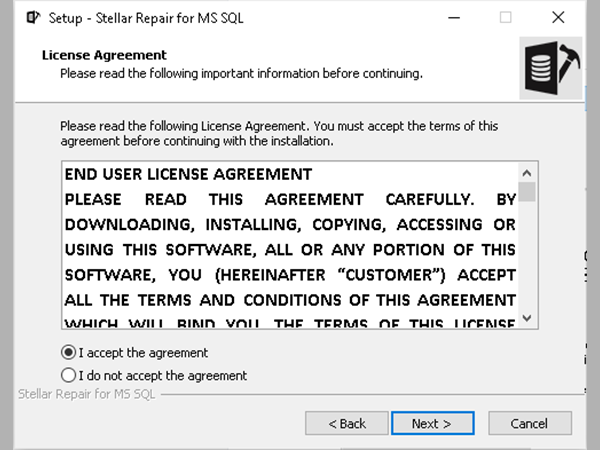This screenshot has width=600, height=450.
Task: Click the license agreement scrollbar thumb
Action: pos(527,192)
